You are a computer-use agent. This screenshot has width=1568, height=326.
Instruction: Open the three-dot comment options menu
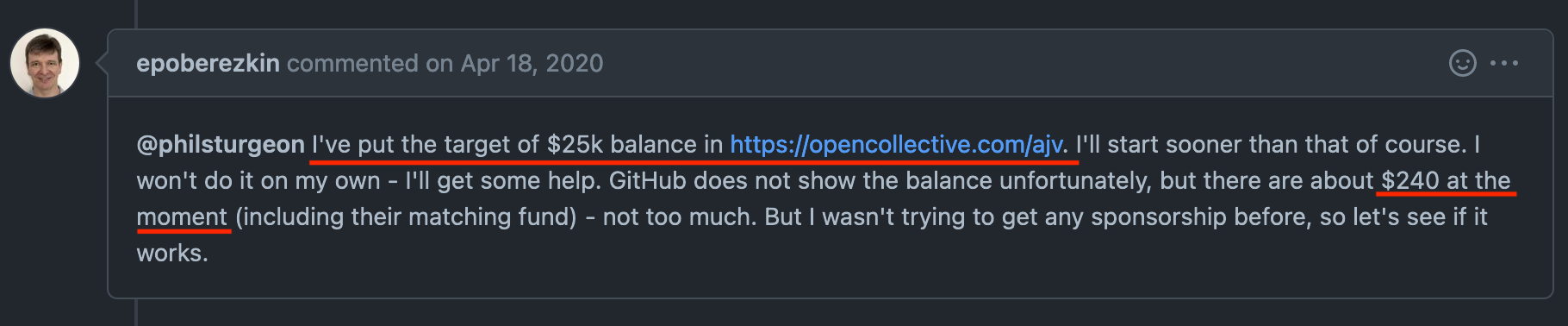1504,63
